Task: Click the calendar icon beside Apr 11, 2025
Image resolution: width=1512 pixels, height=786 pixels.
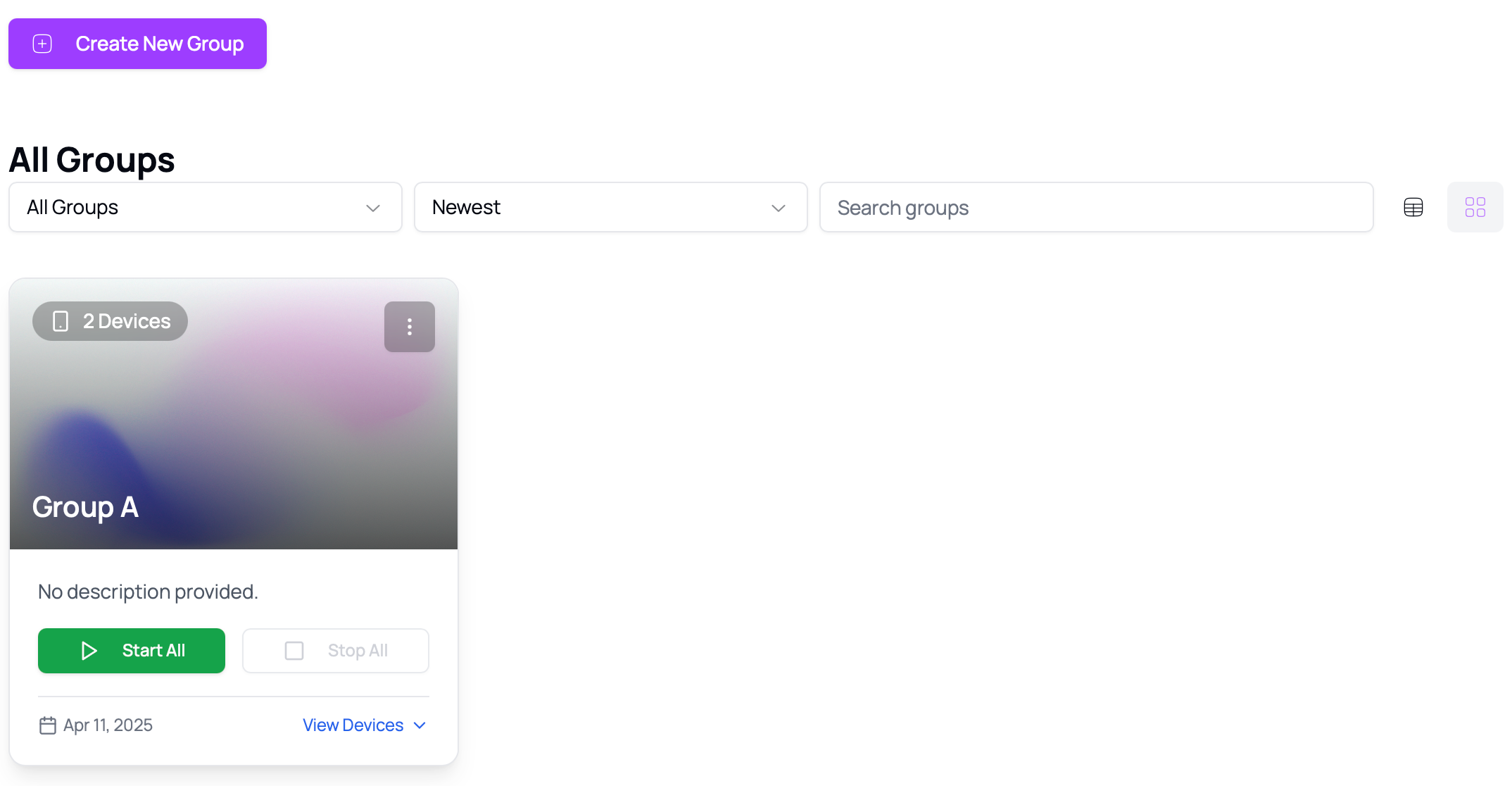Action: tap(48, 725)
